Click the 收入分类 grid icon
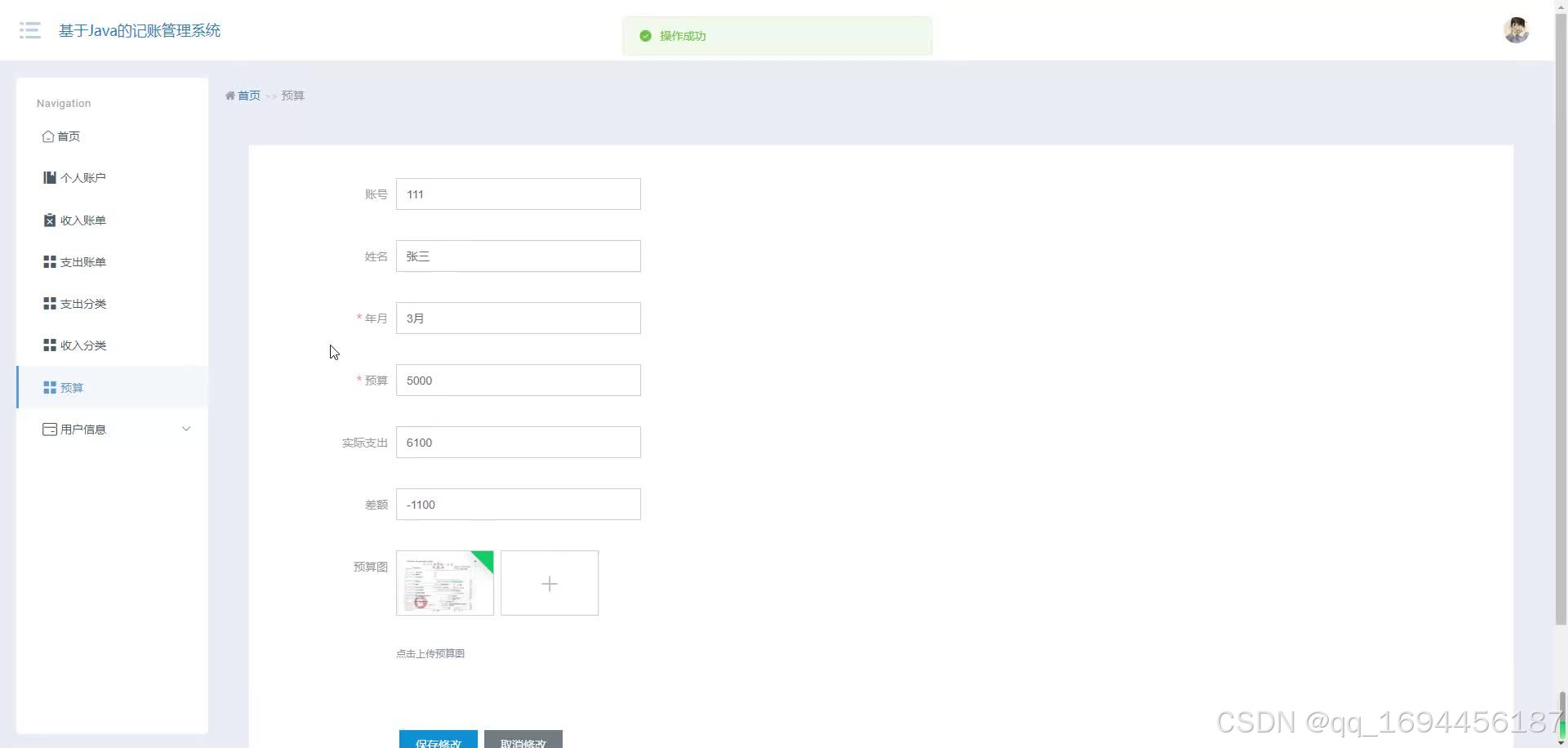This screenshot has width=1568, height=748. (x=50, y=345)
